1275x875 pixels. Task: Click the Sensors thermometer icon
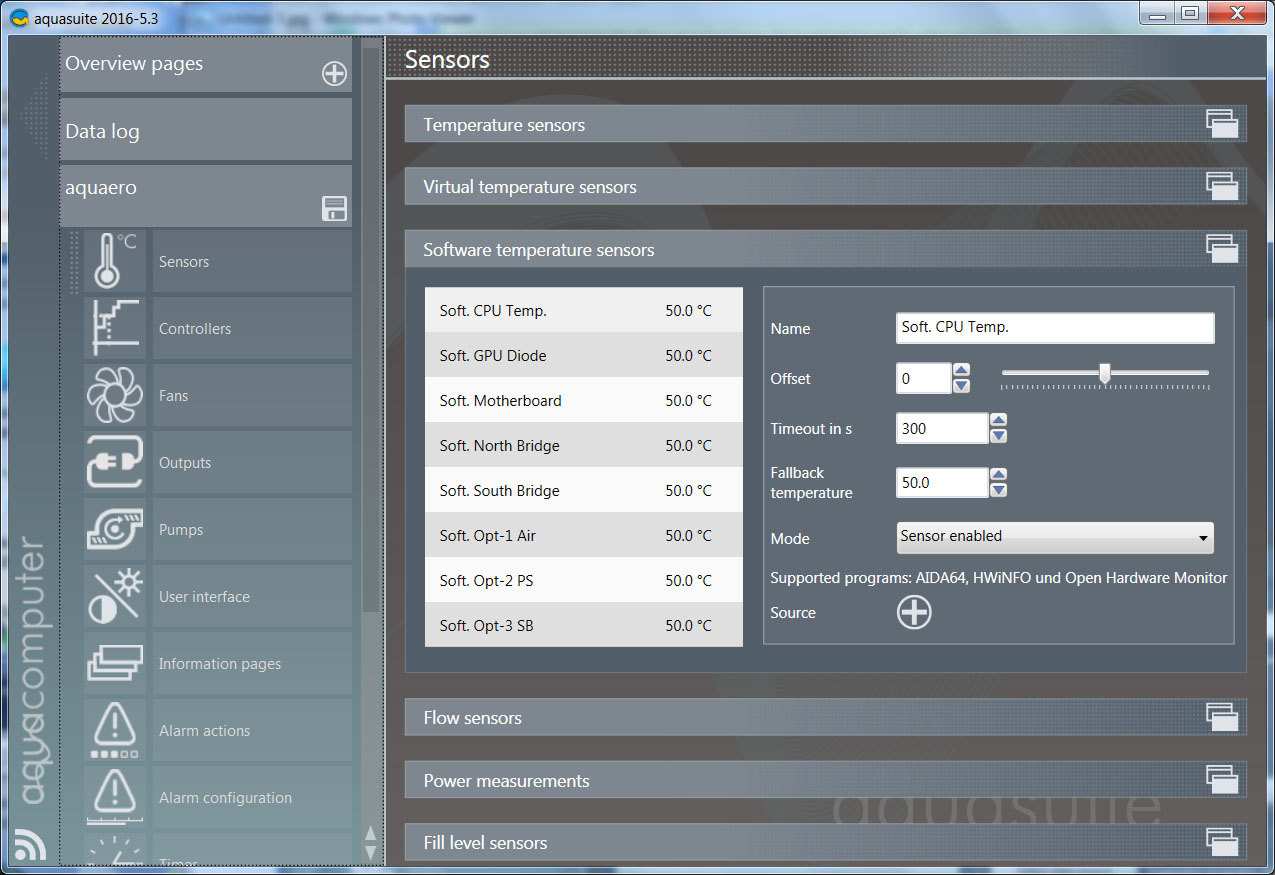pyautogui.click(x=115, y=262)
